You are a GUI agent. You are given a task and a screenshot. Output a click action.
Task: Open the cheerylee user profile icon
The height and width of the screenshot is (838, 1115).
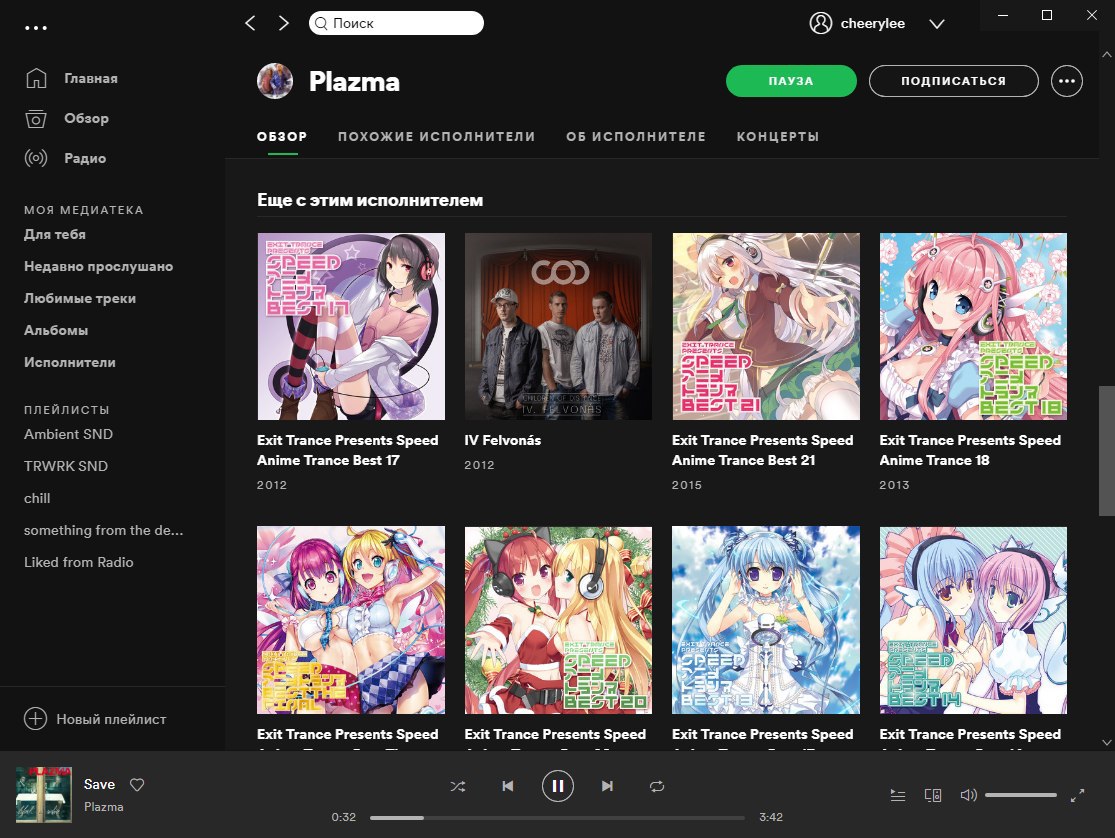click(x=821, y=23)
